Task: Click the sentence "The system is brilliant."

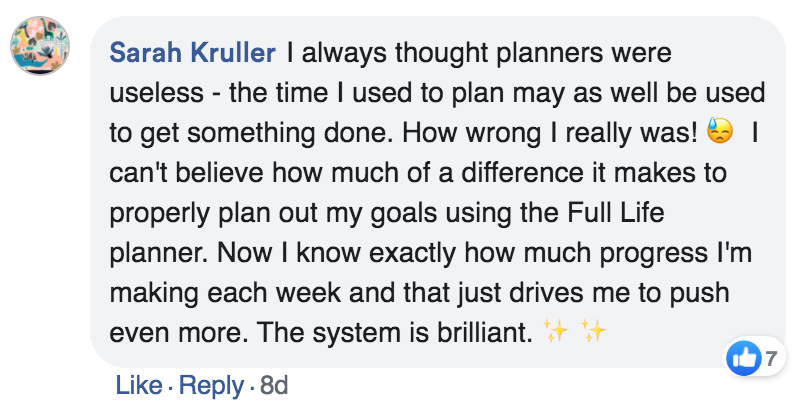Action: click(394, 333)
